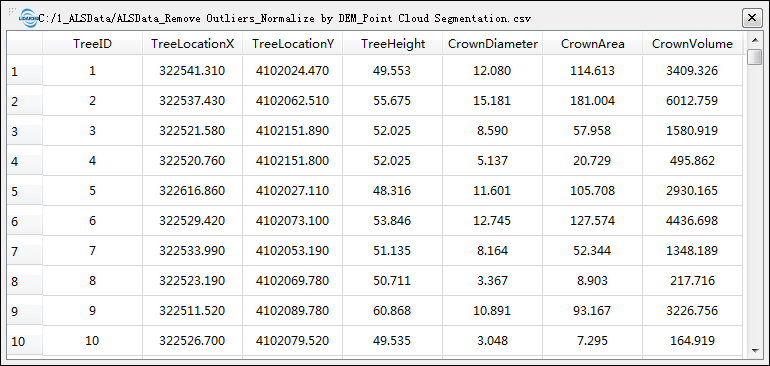
Task: Select TreeLocationX cell 322526.700
Action: pyautogui.click(x=192, y=340)
